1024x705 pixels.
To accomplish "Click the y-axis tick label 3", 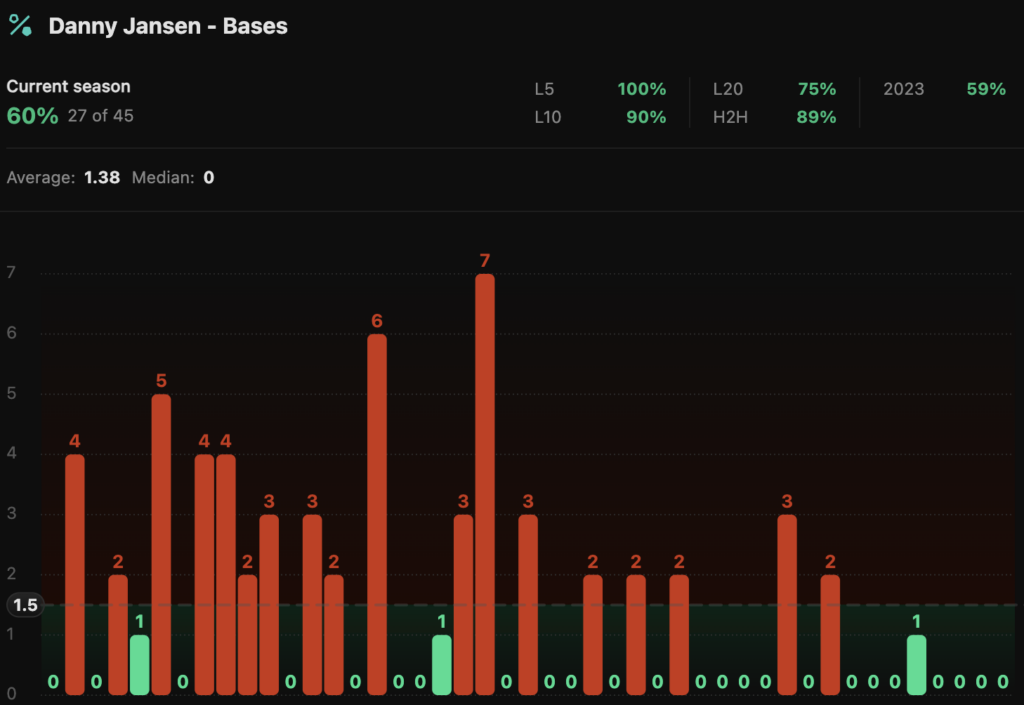I will tap(11, 513).
